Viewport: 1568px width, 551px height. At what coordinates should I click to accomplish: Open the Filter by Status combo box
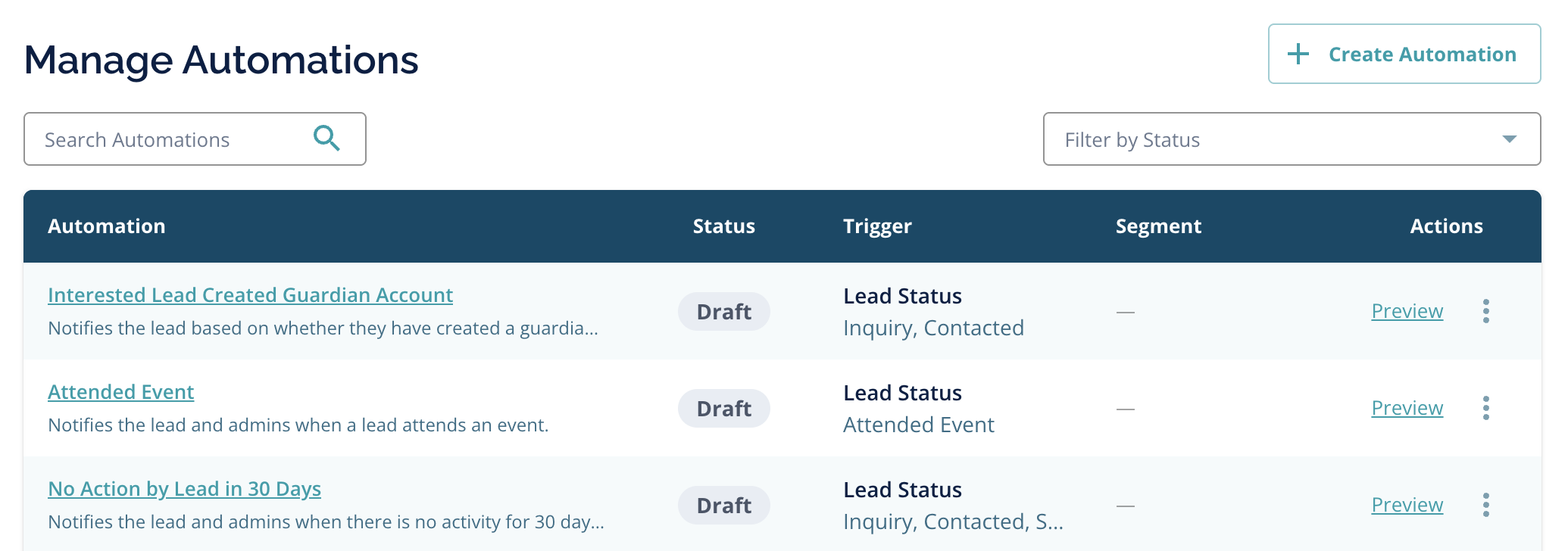coord(1292,139)
